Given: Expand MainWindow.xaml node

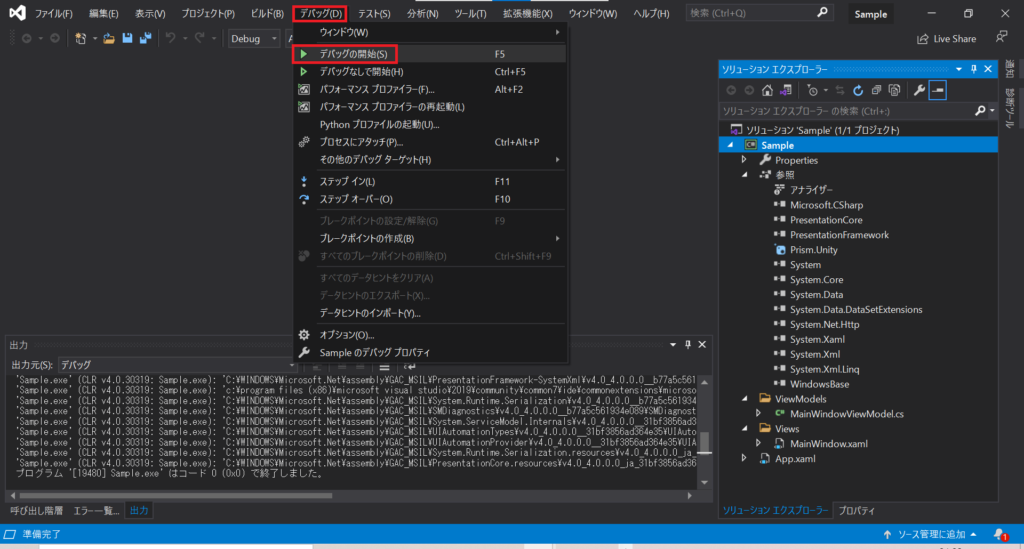Looking at the screenshot, I should (758, 443).
